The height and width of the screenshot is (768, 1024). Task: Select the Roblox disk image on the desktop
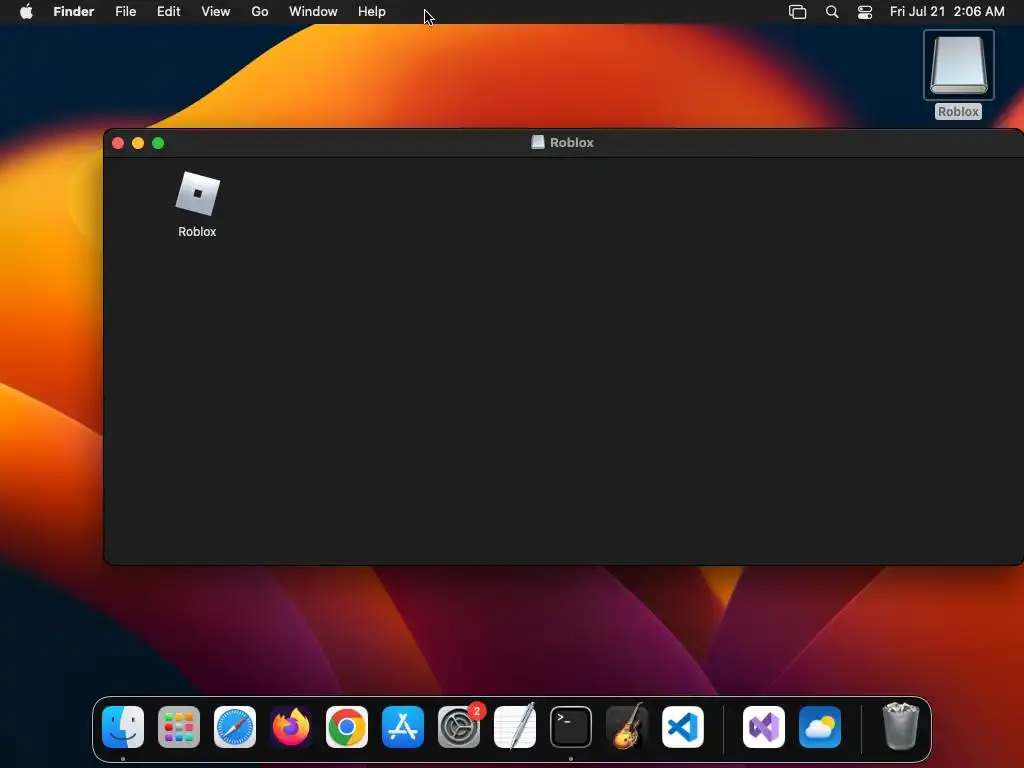click(x=958, y=65)
